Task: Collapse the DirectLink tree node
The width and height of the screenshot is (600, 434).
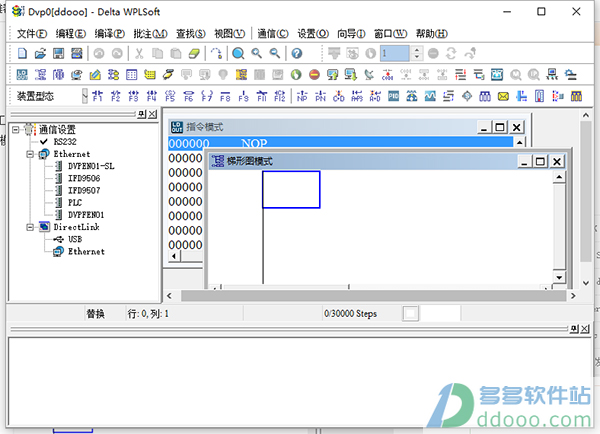Action: pyautogui.click(x=30, y=227)
